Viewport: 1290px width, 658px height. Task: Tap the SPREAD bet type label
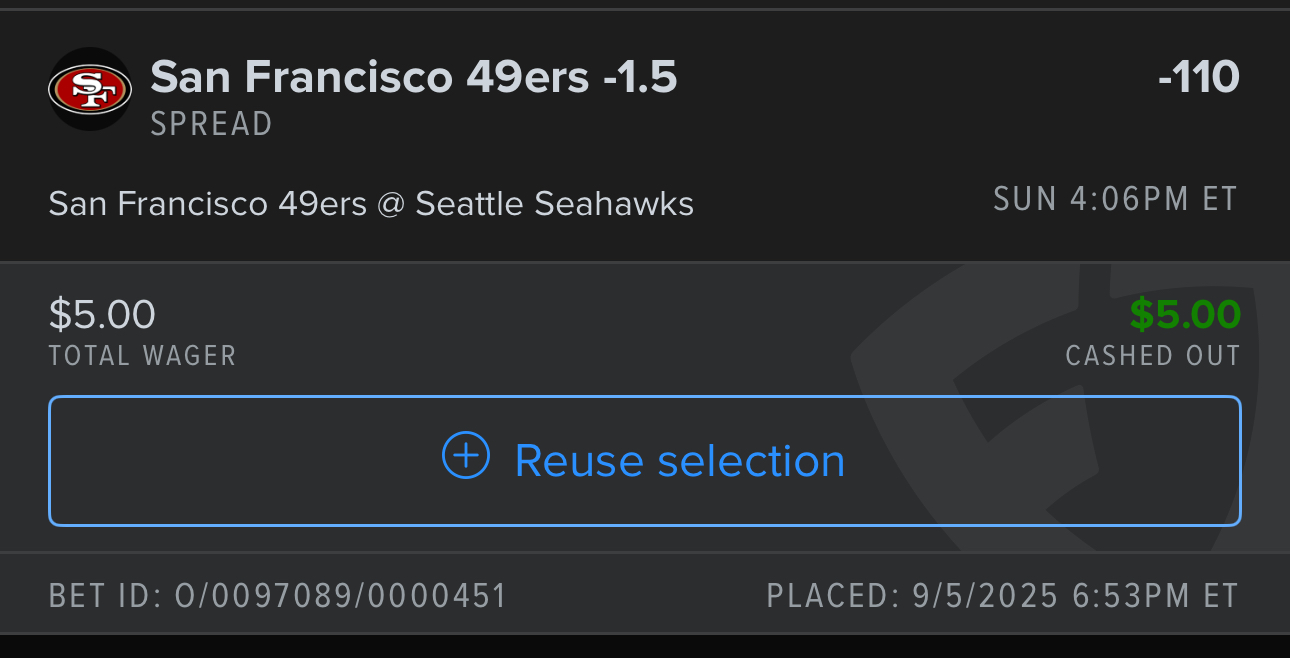(x=211, y=124)
